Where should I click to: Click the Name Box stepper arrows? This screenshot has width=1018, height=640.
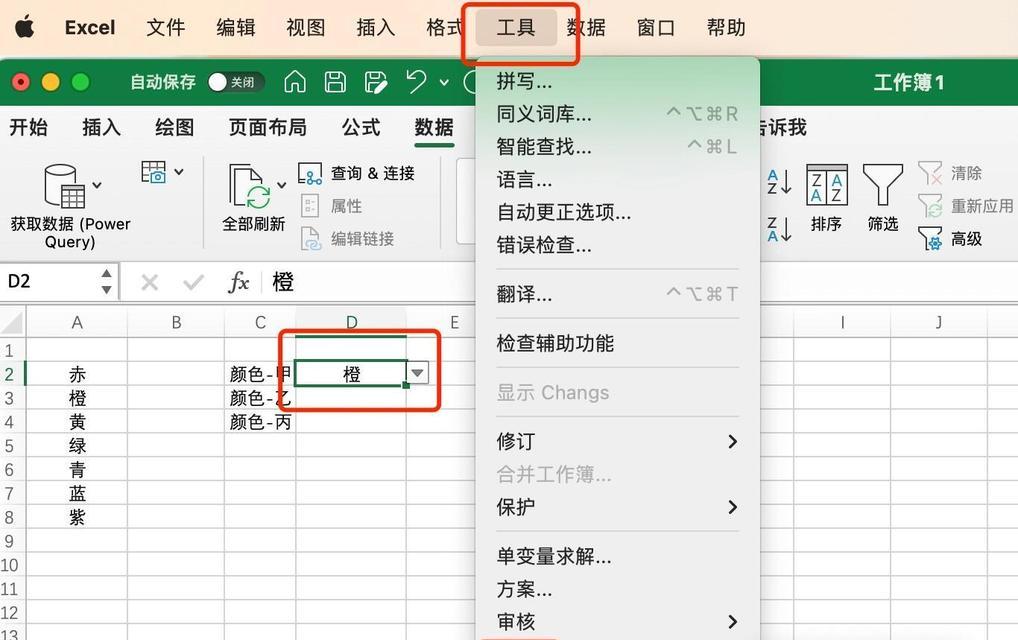pyautogui.click(x=106, y=282)
